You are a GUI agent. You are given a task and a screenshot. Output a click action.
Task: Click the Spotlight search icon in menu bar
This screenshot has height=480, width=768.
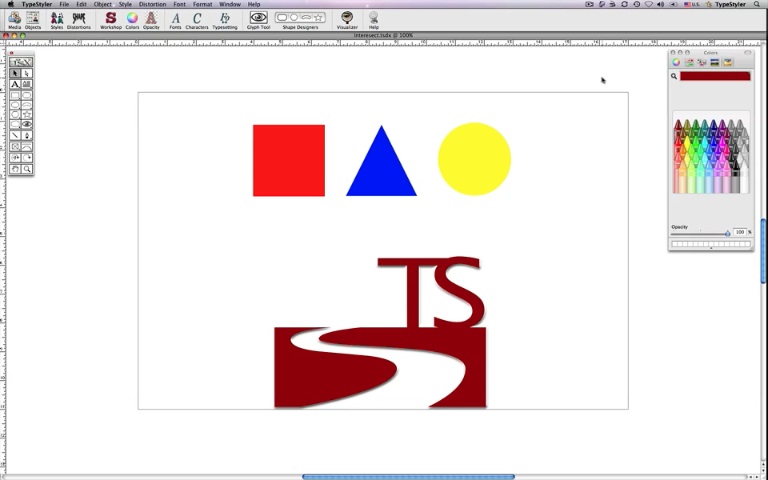click(x=757, y=4)
